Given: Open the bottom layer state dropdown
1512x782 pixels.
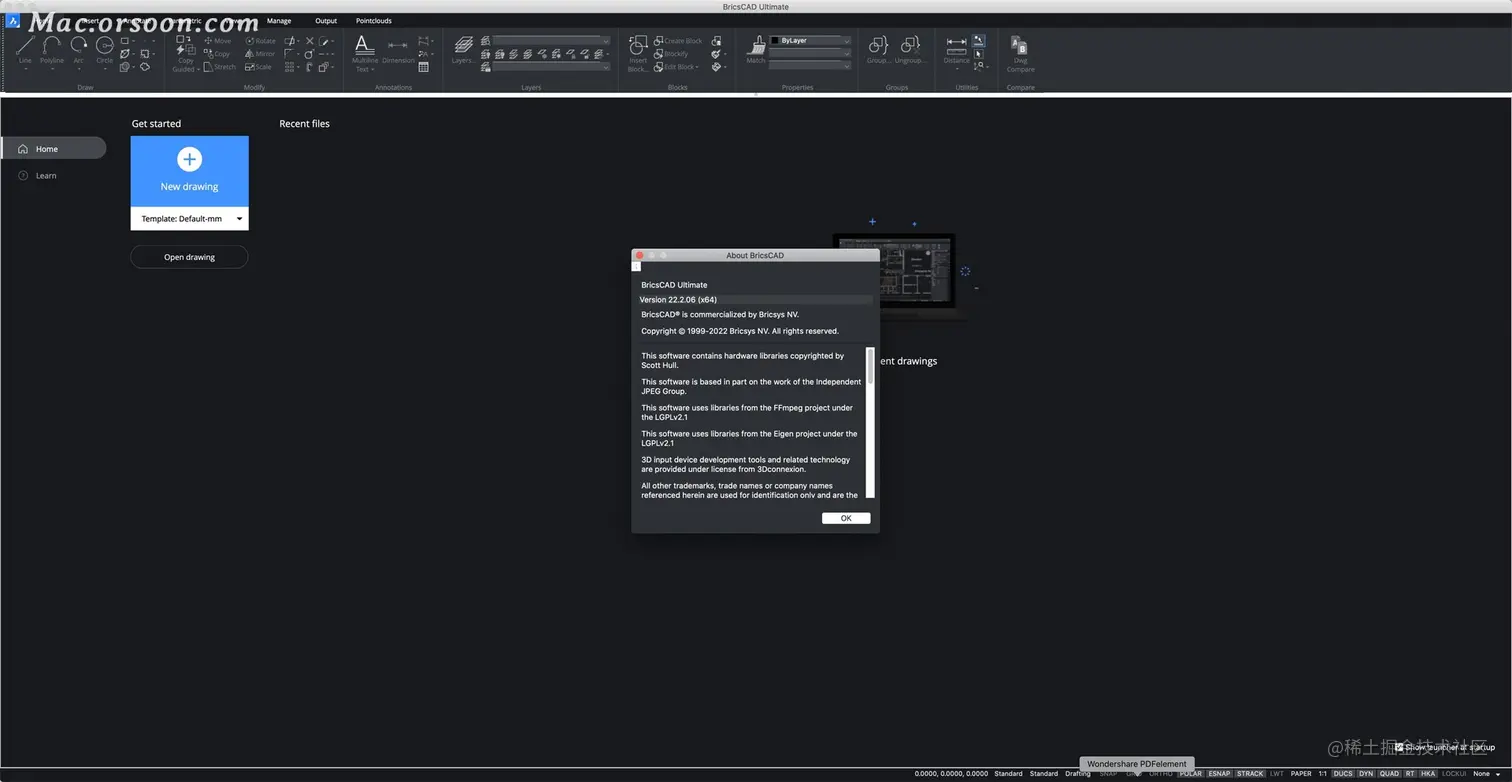Looking at the screenshot, I should click(x=551, y=67).
